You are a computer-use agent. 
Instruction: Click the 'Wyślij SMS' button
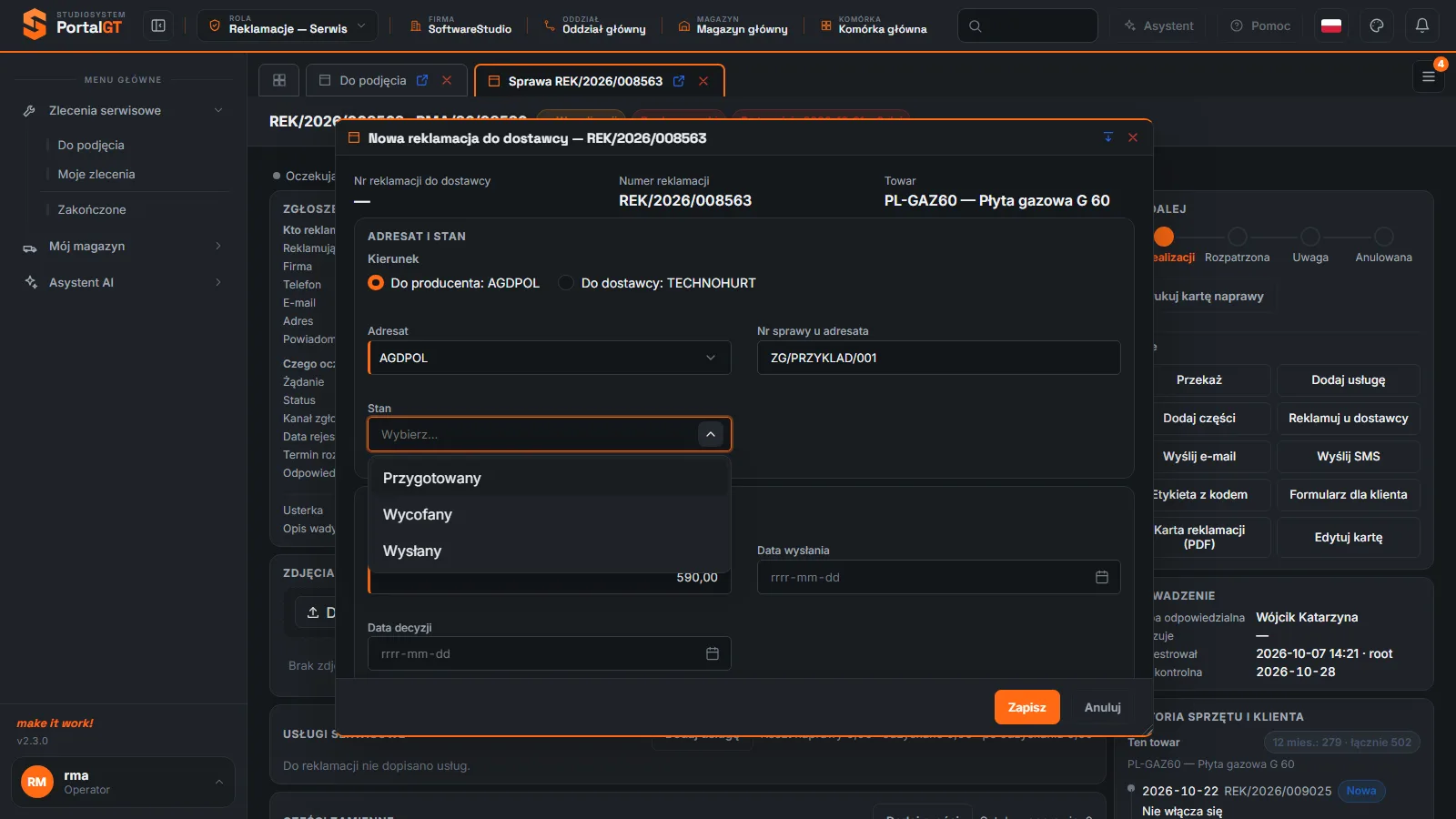[x=1348, y=457]
